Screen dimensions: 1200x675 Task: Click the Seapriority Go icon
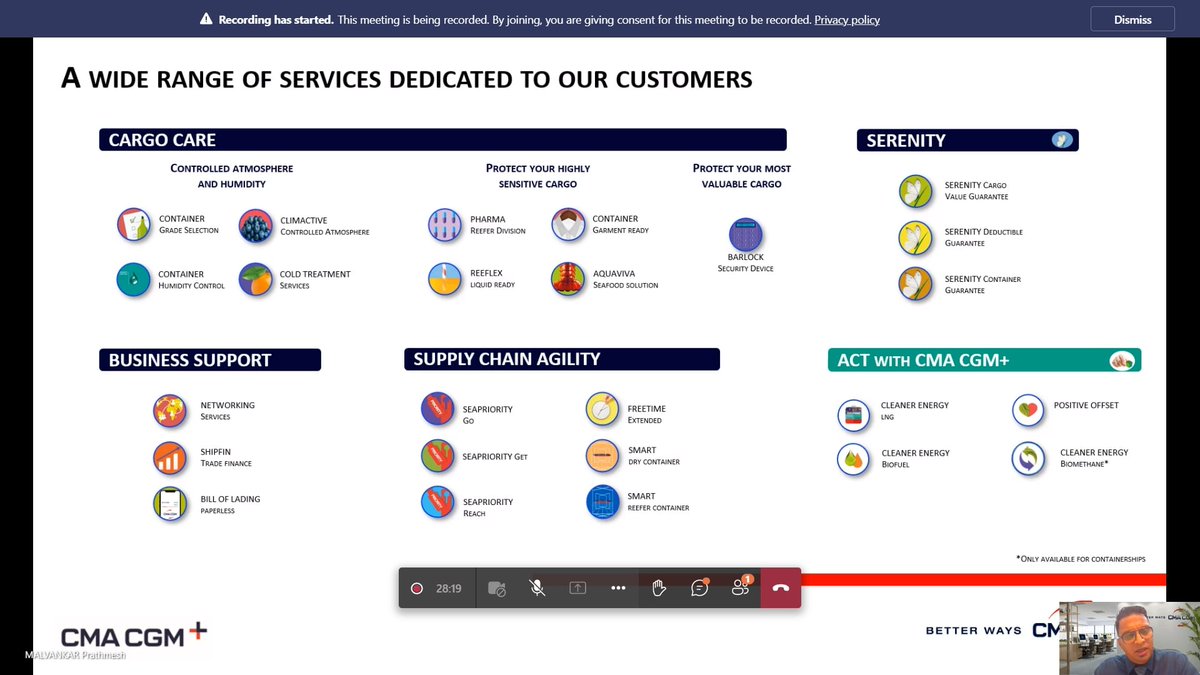pos(438,409)
